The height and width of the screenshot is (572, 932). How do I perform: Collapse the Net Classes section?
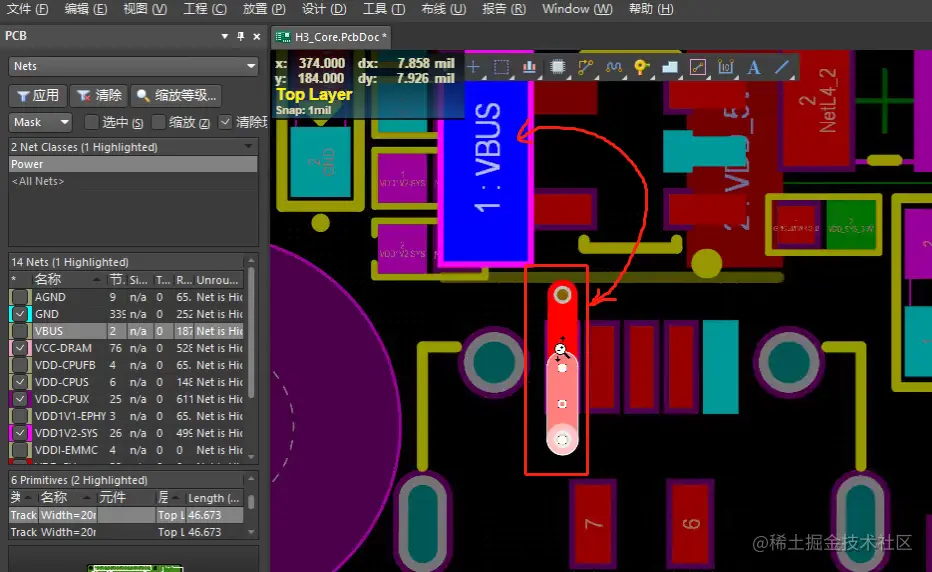coord(248,146)
